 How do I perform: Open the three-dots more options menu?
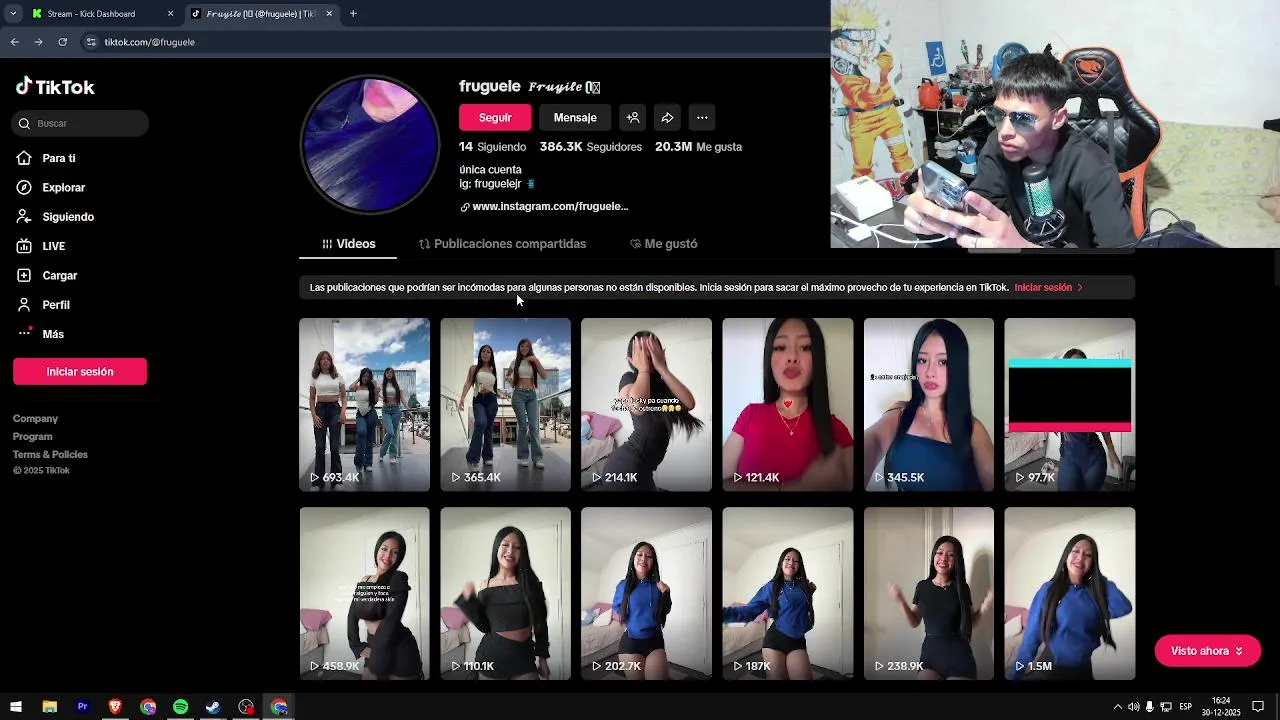[702, 117]
